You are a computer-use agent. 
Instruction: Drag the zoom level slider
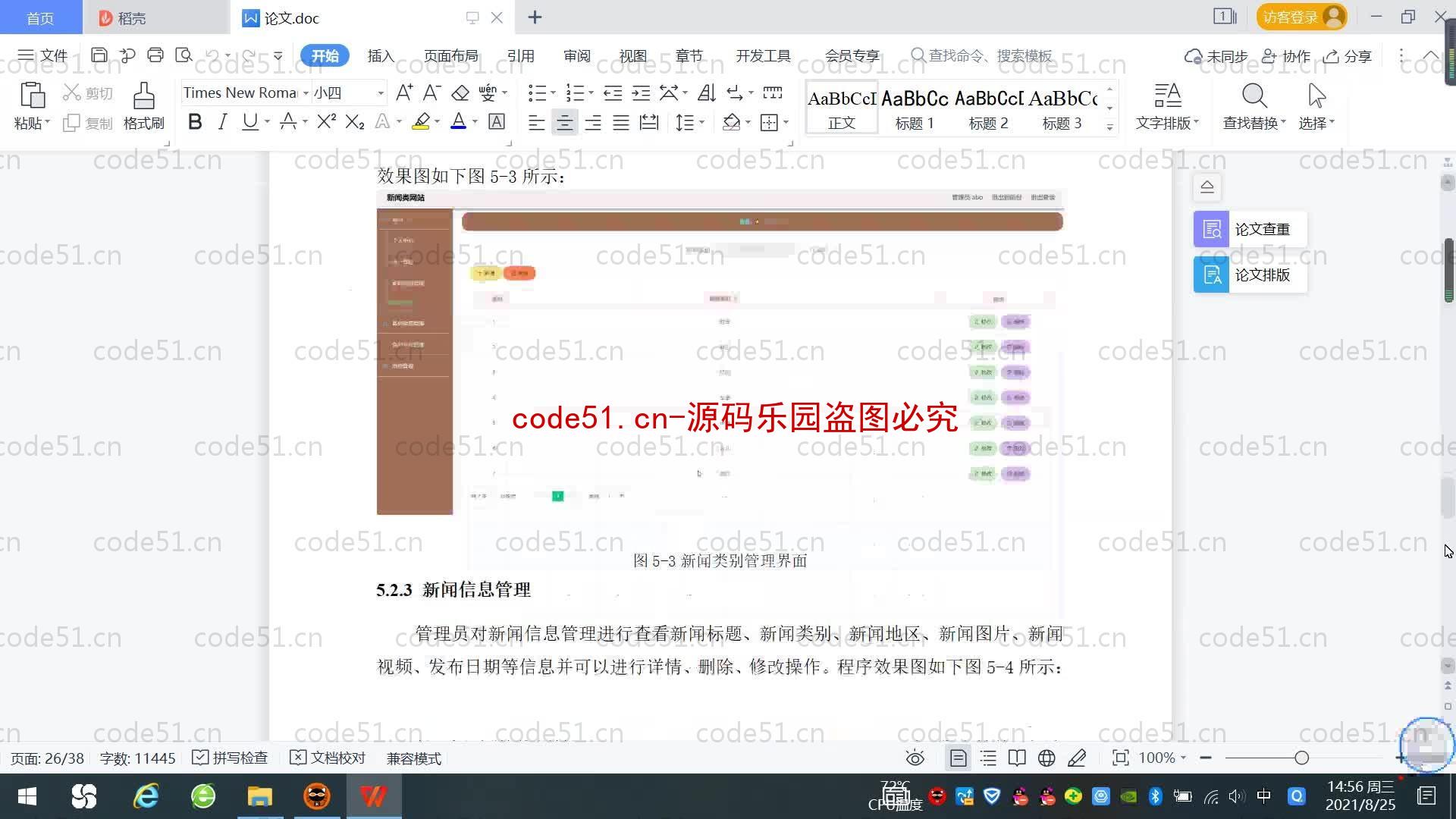click(x=1300, y=758)
